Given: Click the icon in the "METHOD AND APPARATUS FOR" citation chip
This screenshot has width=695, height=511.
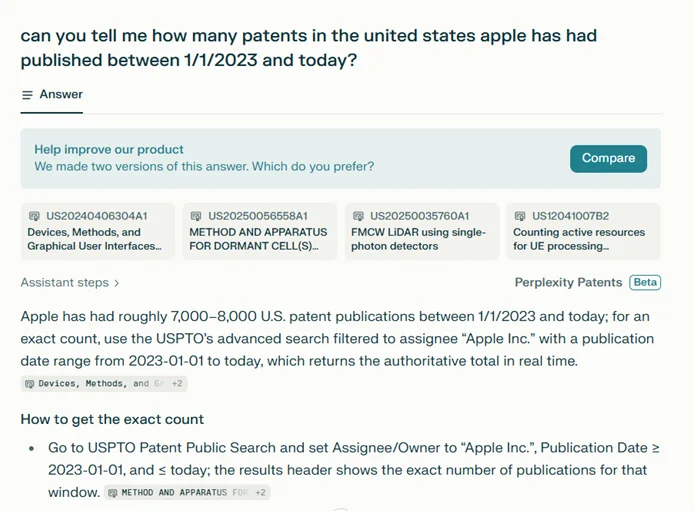Looking at the screenshot, I should click(x=113, y=493).
